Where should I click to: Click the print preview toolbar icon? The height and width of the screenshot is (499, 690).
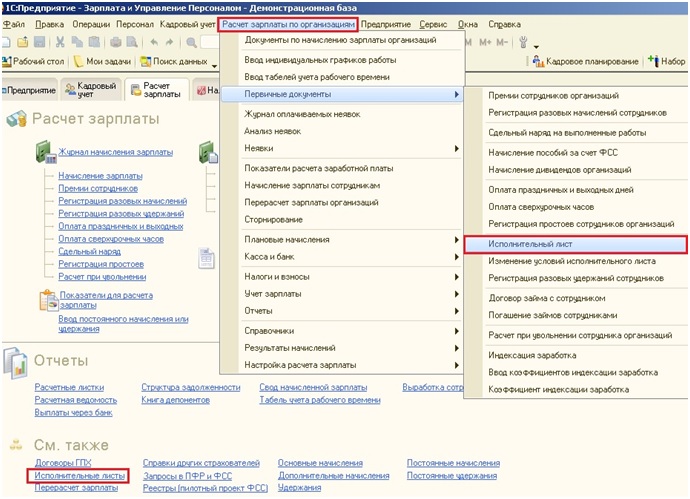132,42
